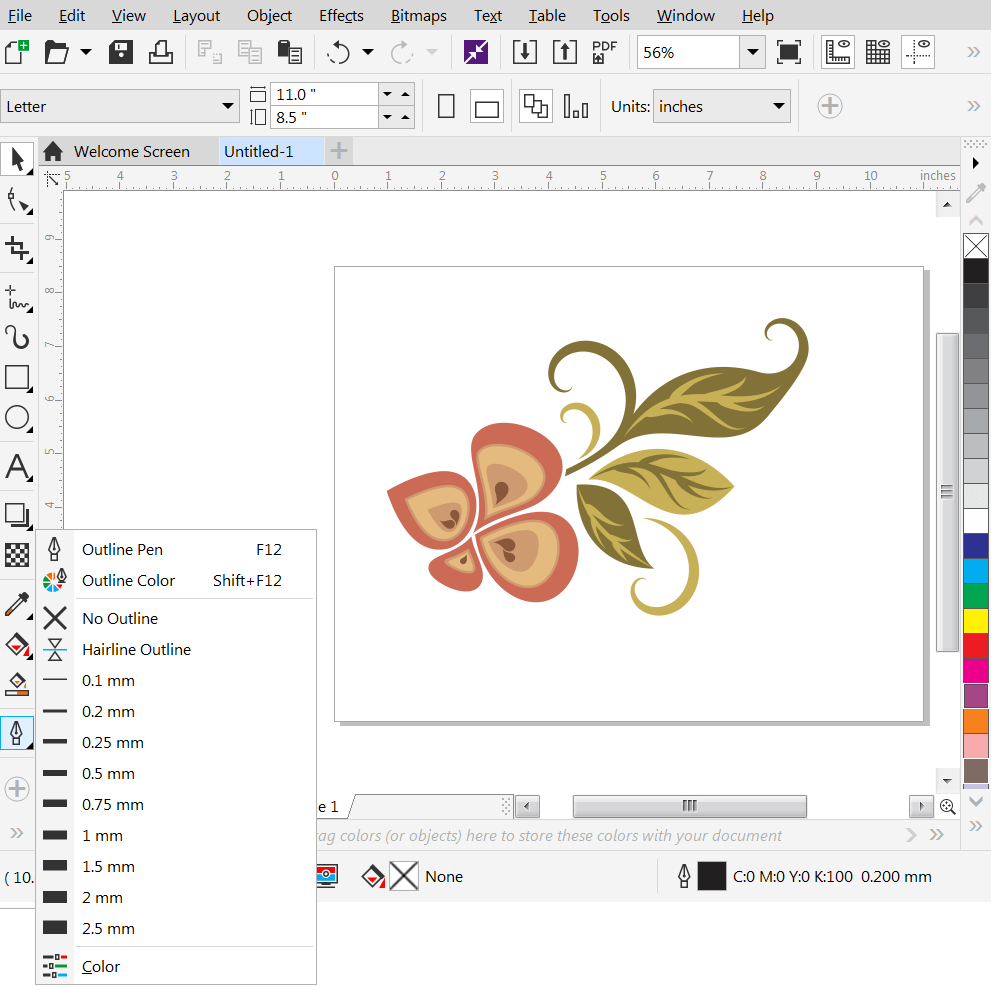Pick the yellow swatch in color palette
Image resolution: width=993 pixels, height=987 pixels.
point(975,621)
